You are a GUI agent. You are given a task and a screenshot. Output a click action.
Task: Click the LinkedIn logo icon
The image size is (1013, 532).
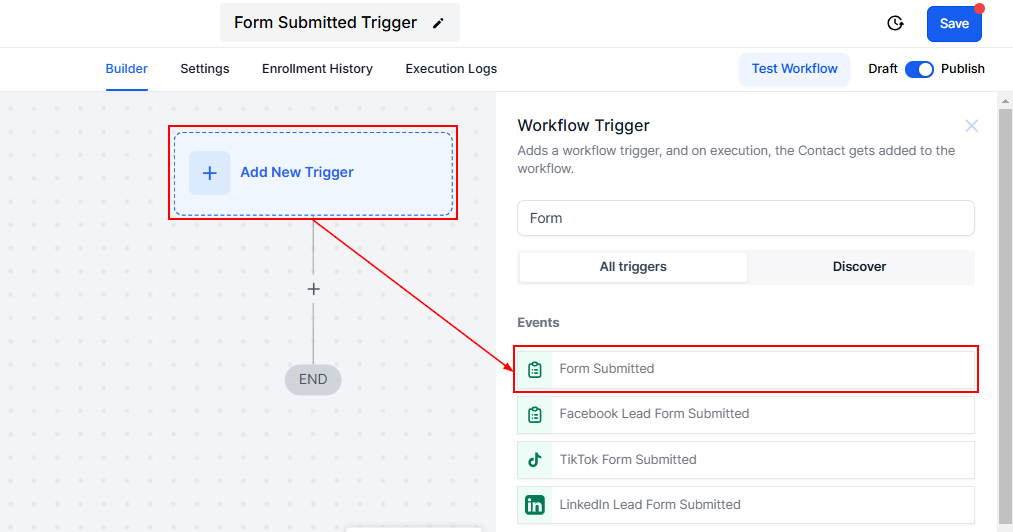(x=535, y=505)
